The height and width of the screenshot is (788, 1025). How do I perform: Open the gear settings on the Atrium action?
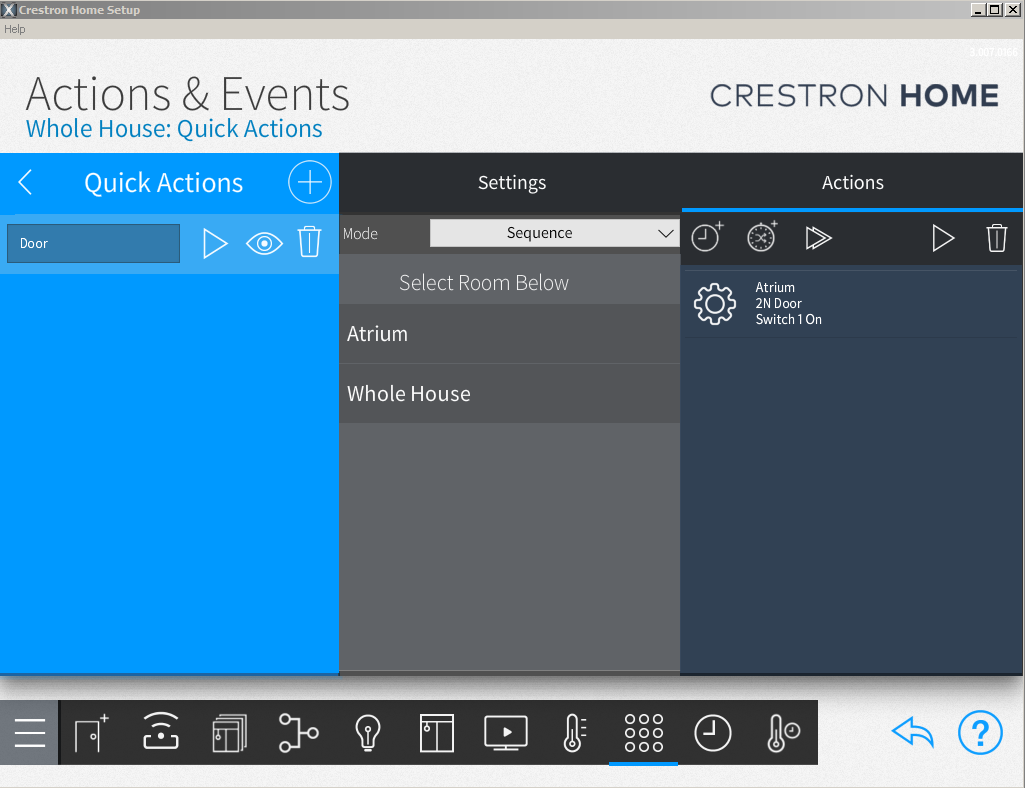point(715,303)
